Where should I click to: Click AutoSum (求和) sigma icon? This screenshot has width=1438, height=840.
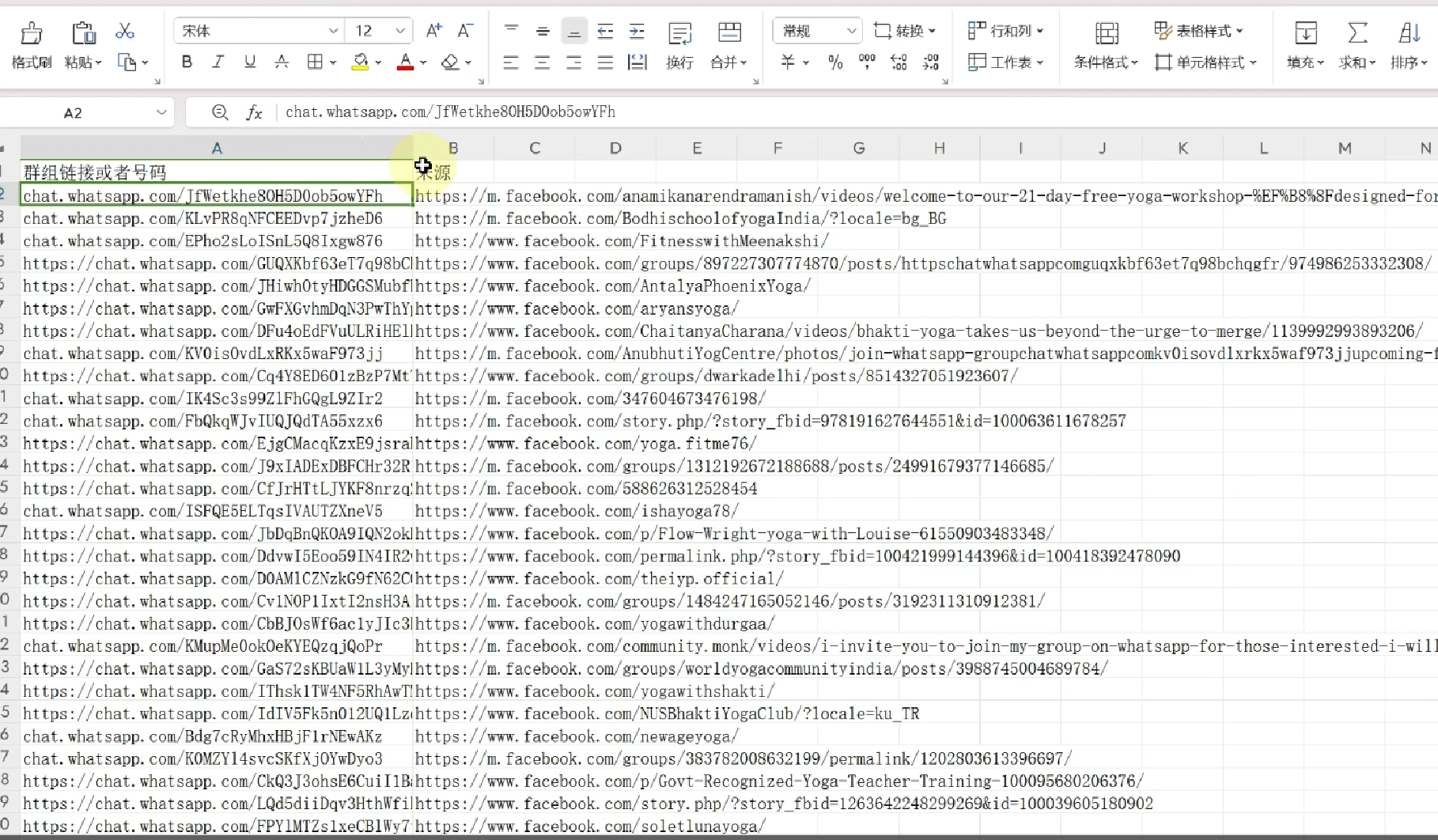tap(1357, 32)
